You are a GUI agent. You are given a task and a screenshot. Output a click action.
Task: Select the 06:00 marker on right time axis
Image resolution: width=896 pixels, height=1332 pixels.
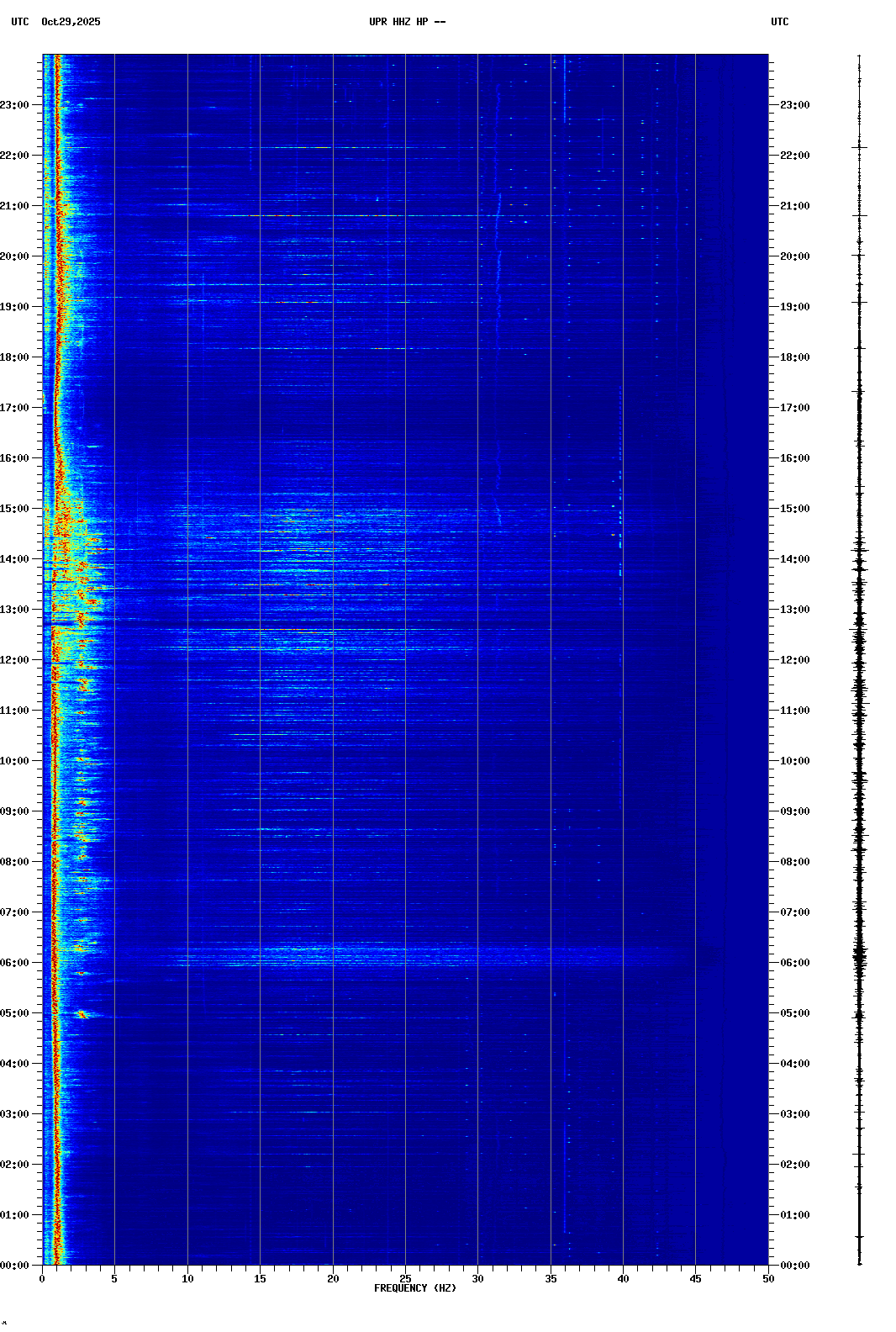(x=794, y=963)
